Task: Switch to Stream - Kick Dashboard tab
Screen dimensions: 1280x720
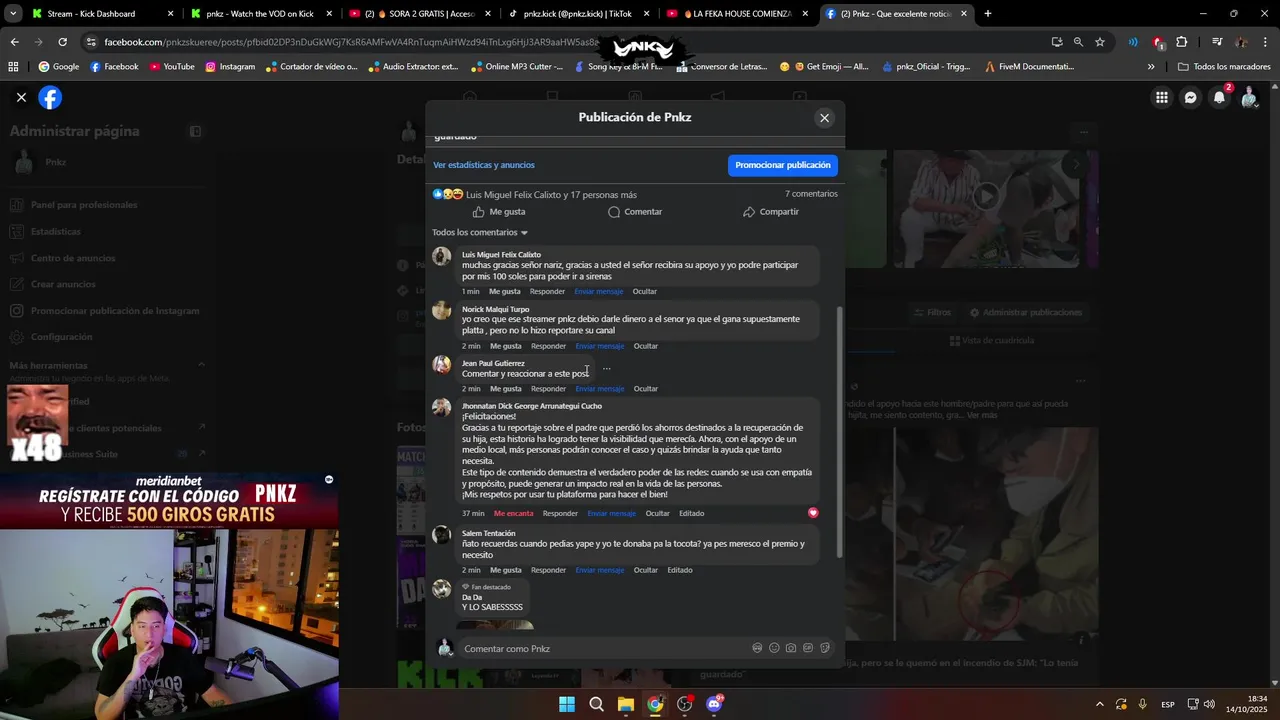Action: click(x=103, y=14)
